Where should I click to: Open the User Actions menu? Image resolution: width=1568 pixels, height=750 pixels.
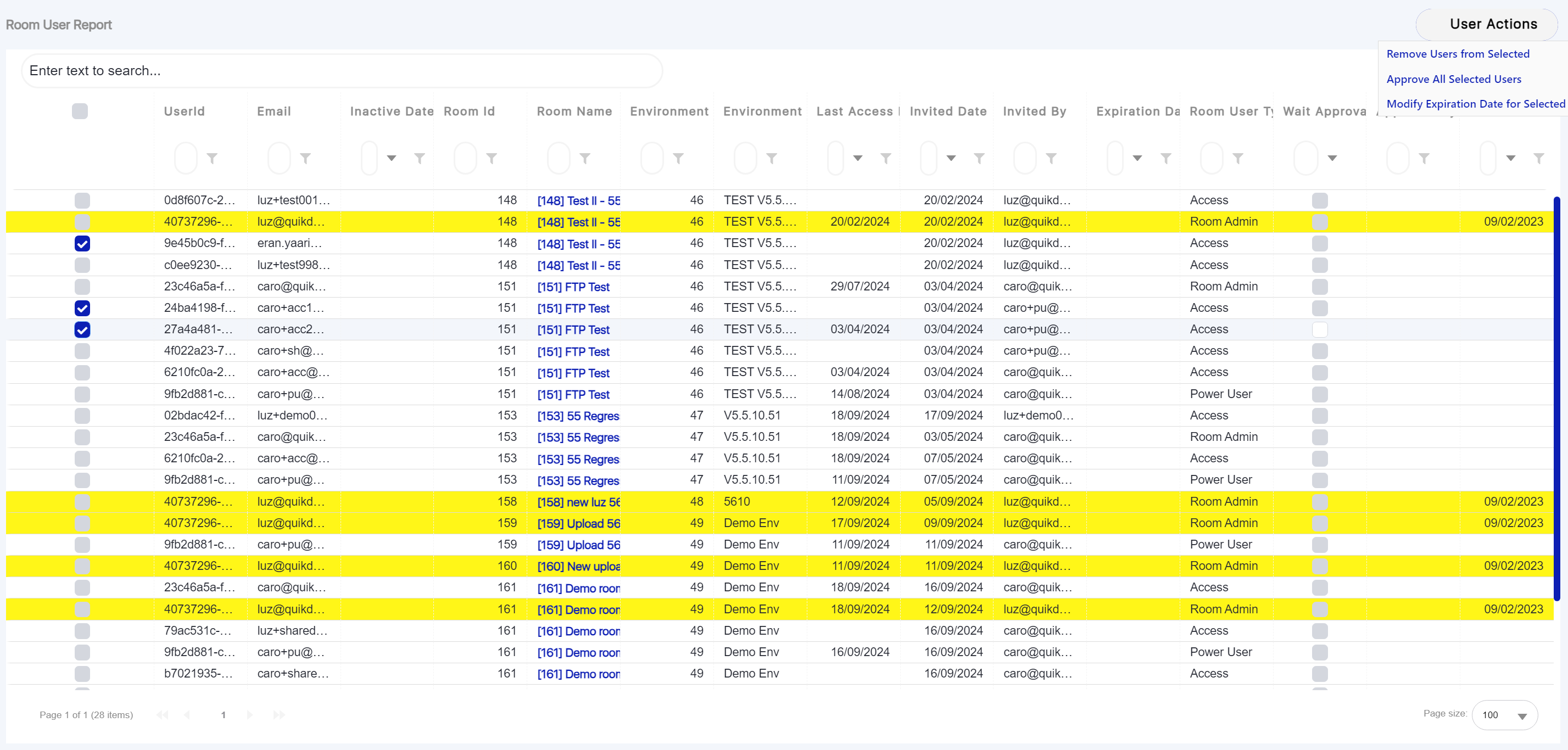pyautogui.click(x=1486, y=24)
